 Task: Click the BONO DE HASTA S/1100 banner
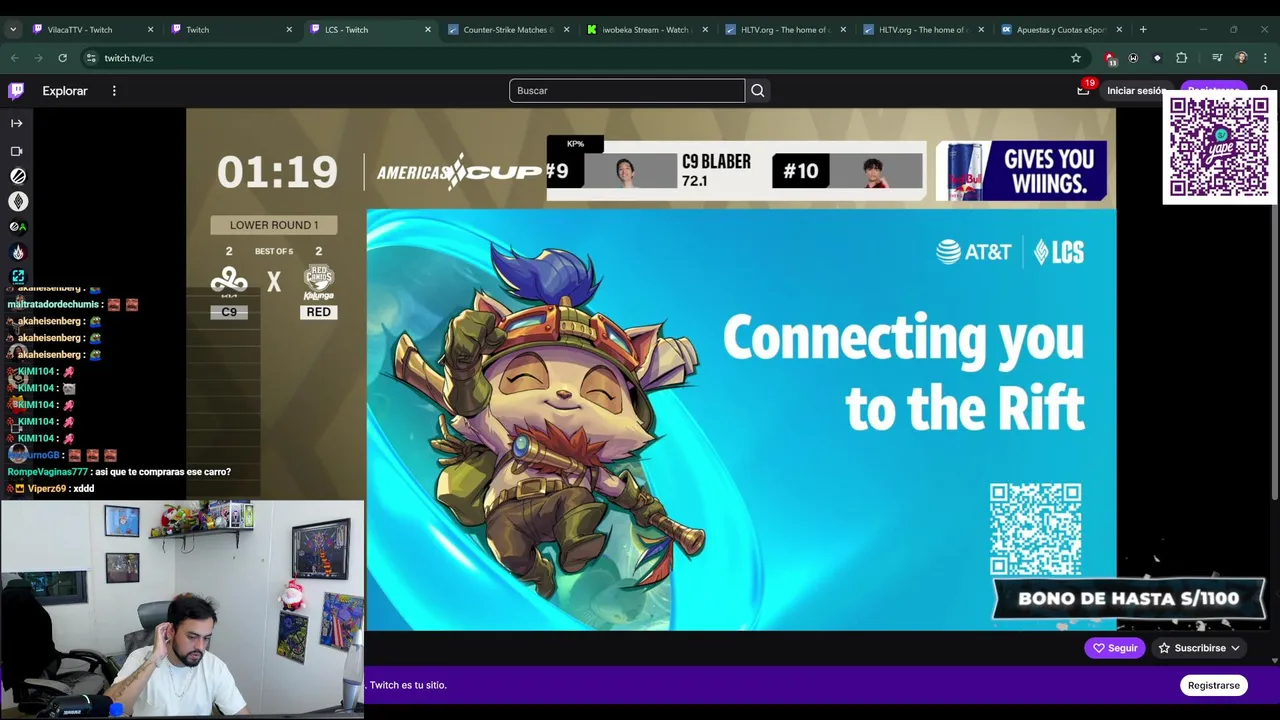[x=1128, y=598]
